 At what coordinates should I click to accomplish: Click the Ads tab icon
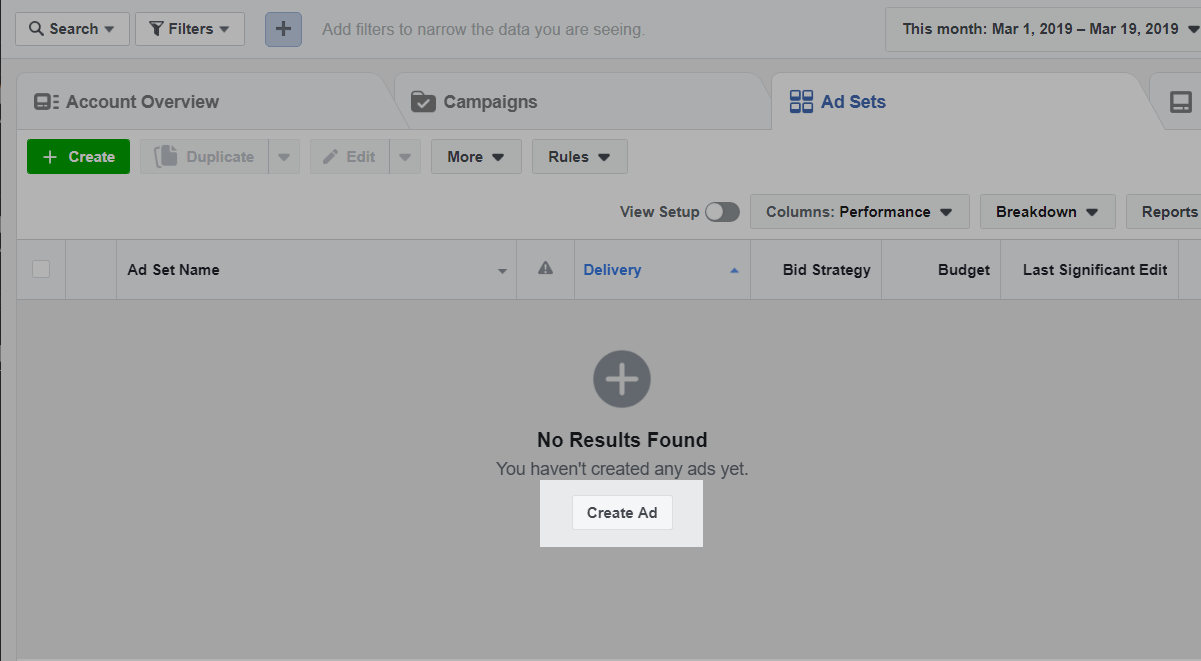[1180, 102]
